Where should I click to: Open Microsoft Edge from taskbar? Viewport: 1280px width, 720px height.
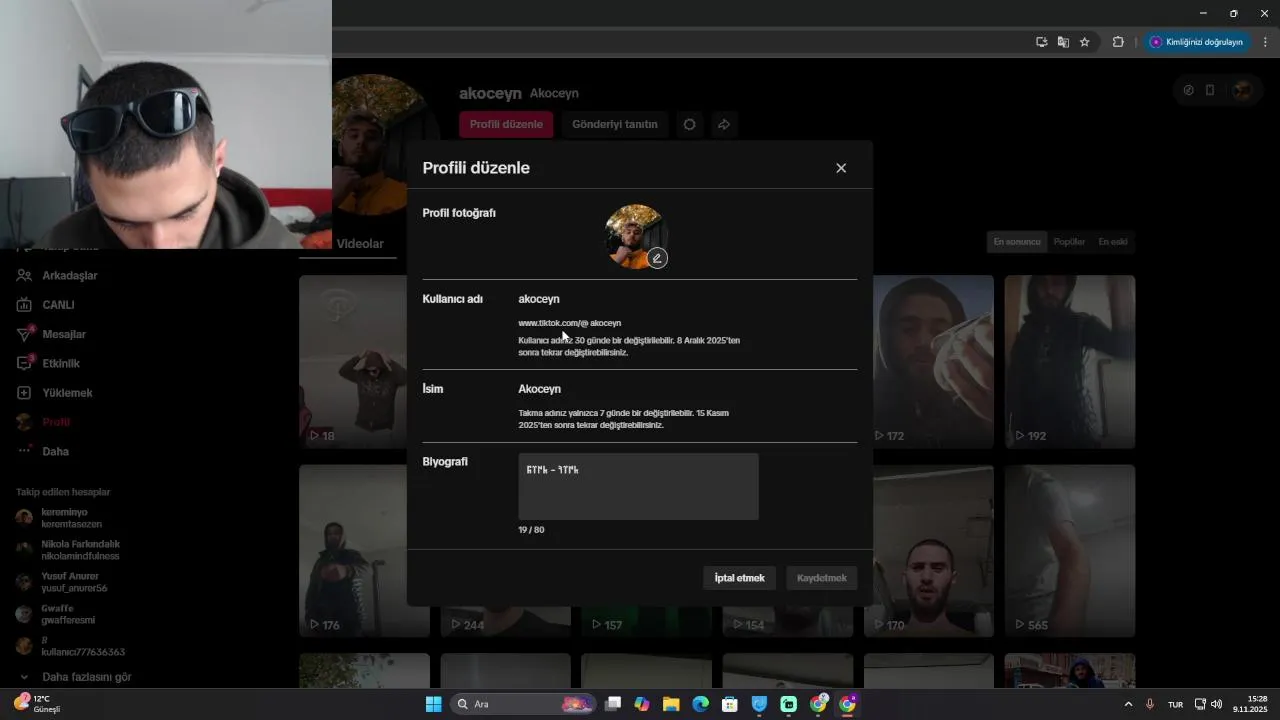point(701,704)
